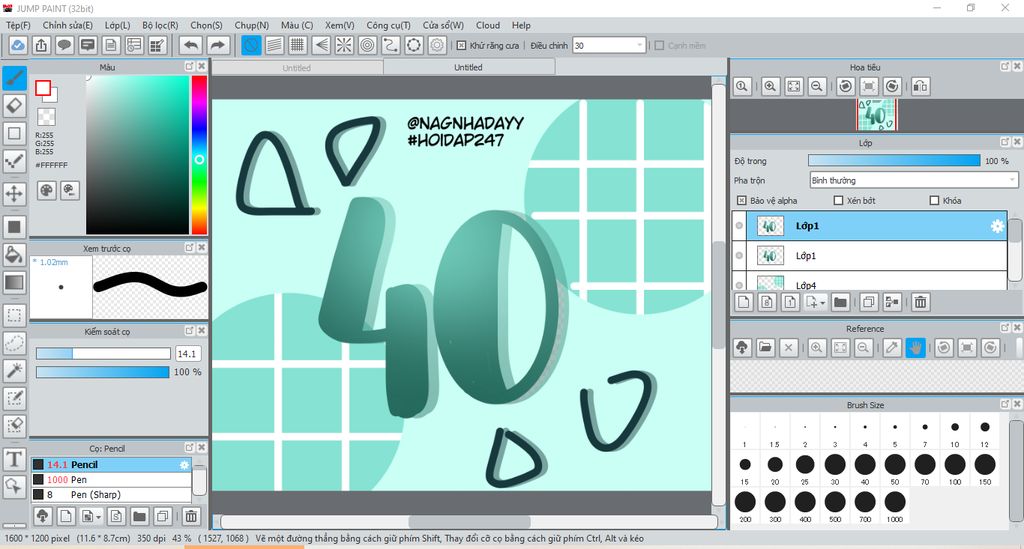Select the Eraser tool
Screen dimensions: 1024x549
(x=14, y=105)
